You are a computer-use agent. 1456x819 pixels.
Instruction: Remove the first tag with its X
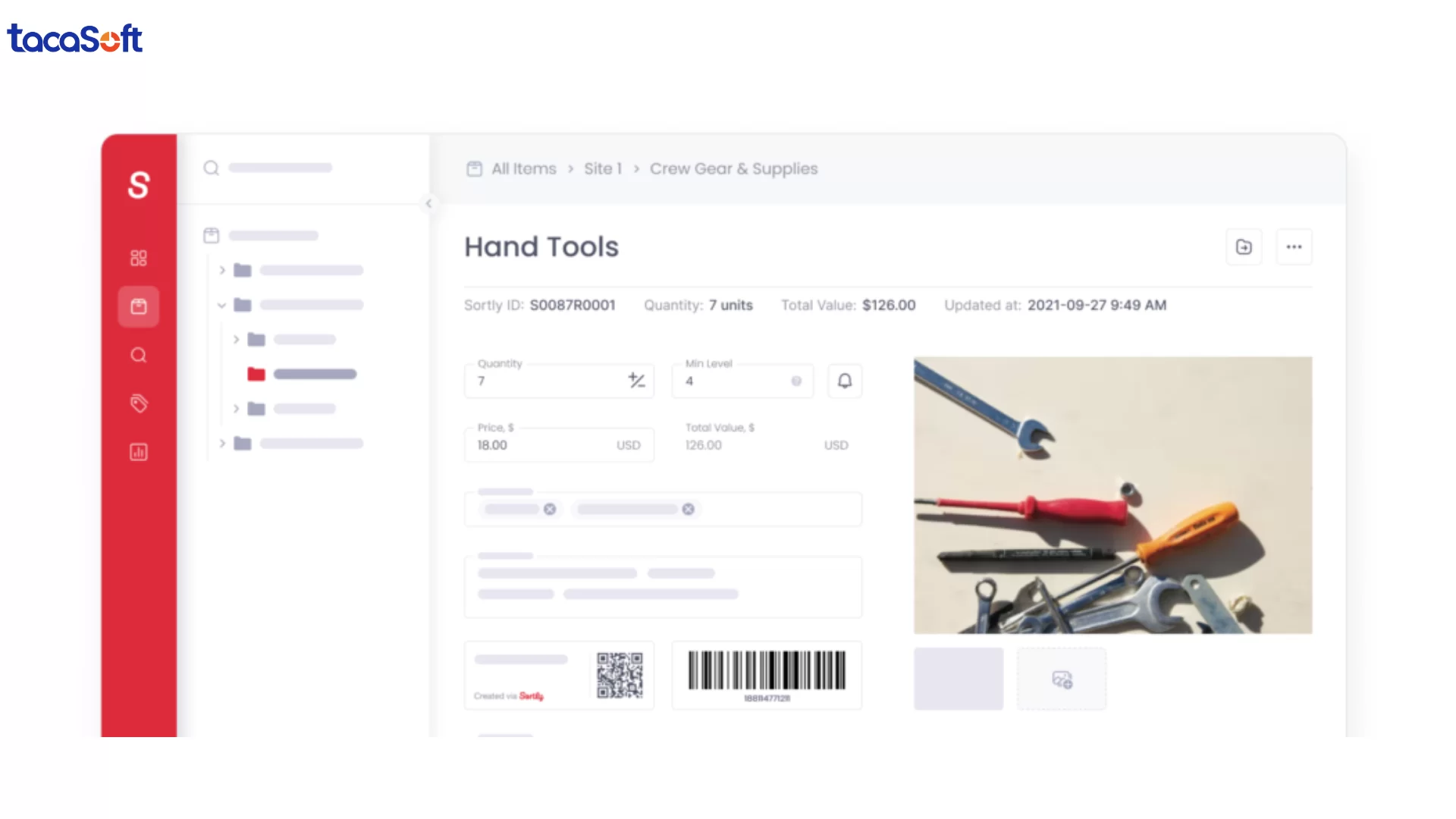(x=550, y=509)
